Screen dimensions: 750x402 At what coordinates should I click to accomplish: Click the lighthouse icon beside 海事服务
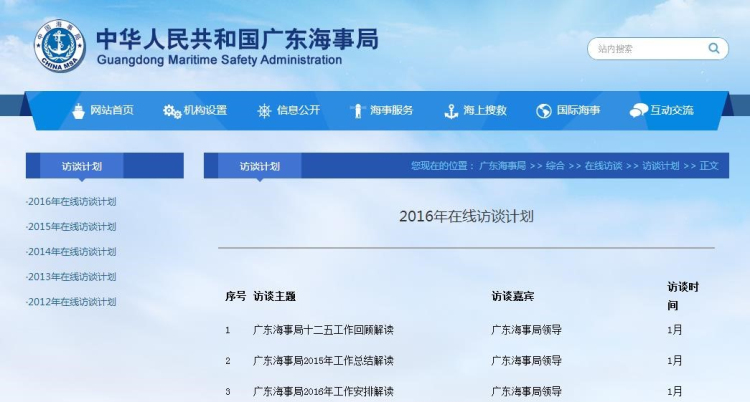tap(357, 111)
